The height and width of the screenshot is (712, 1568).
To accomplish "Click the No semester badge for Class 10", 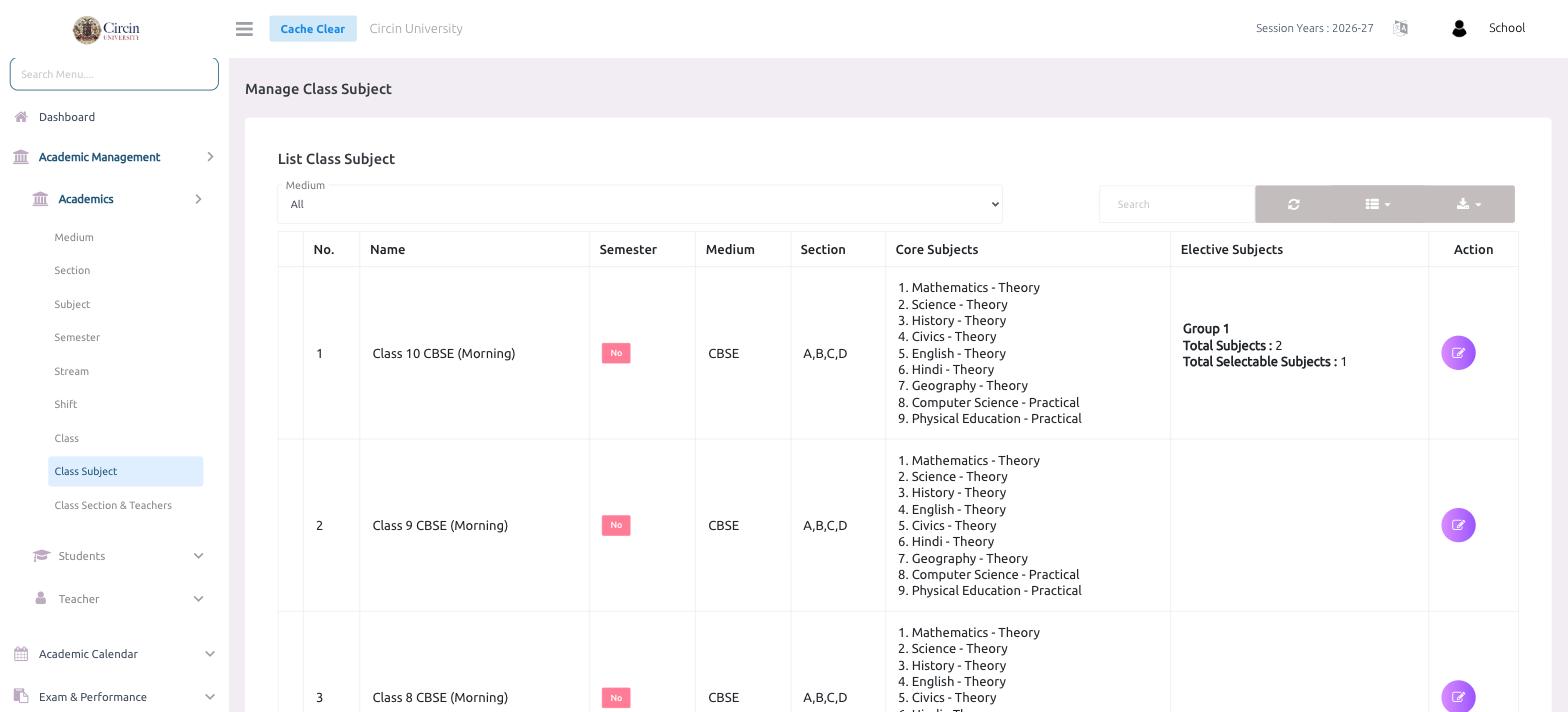I will tap(616, 353).
